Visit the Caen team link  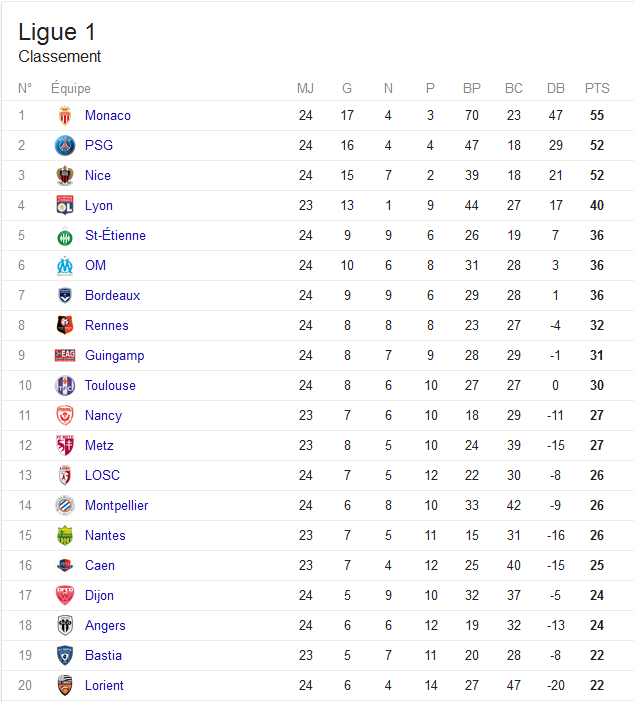pos(100,565)
